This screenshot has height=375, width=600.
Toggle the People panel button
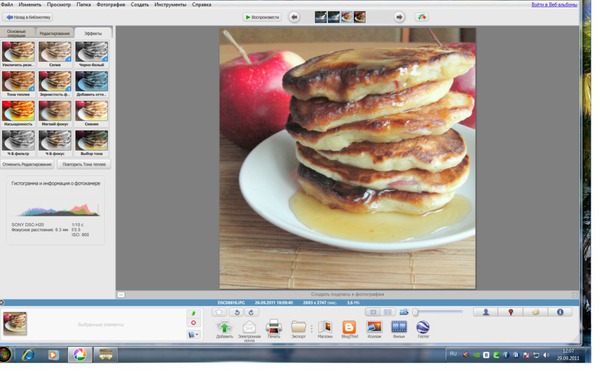(486, 312)
